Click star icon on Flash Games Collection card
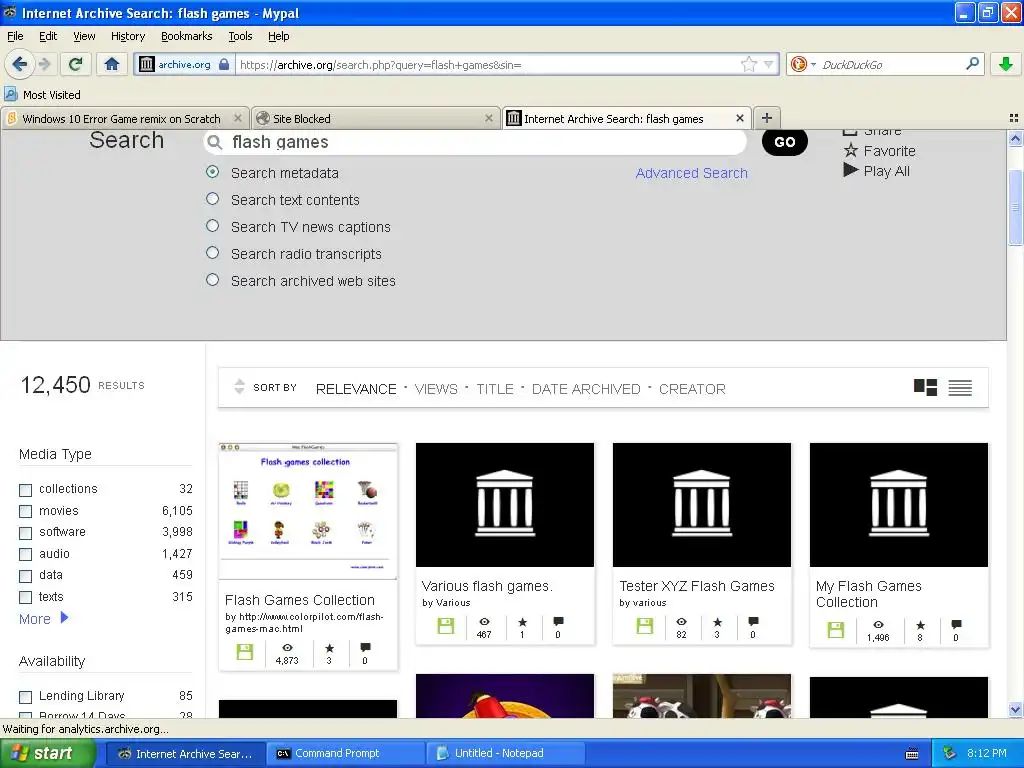 [329, 648]
